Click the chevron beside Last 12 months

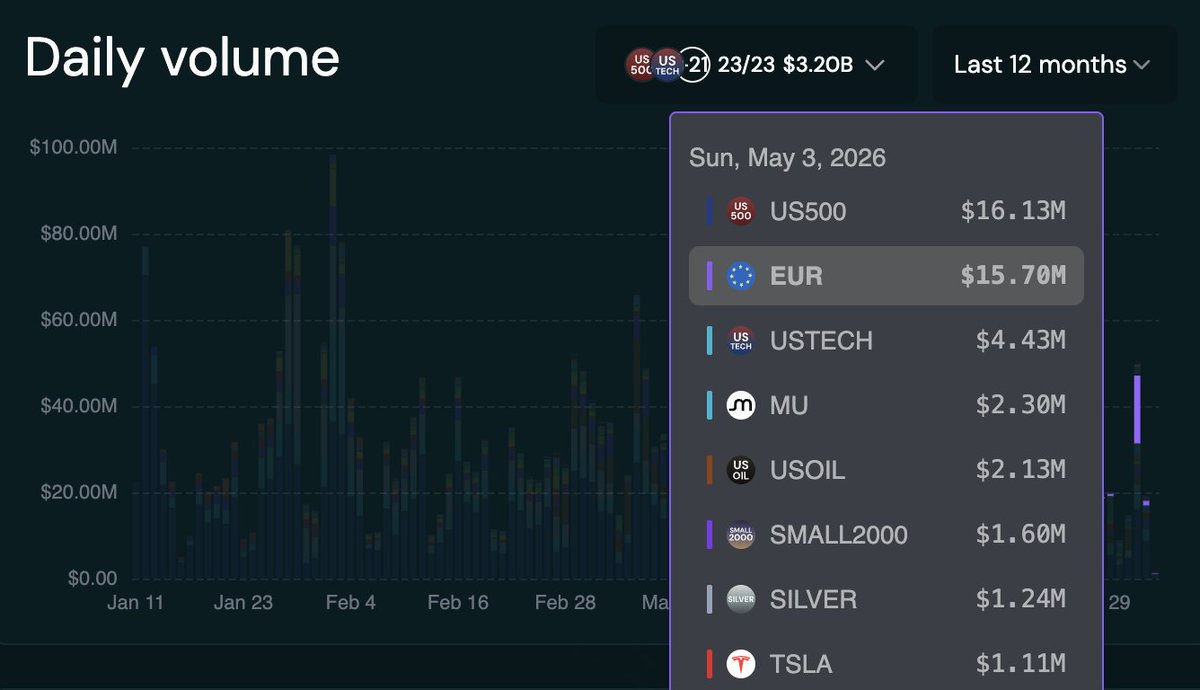(1141, 66)
